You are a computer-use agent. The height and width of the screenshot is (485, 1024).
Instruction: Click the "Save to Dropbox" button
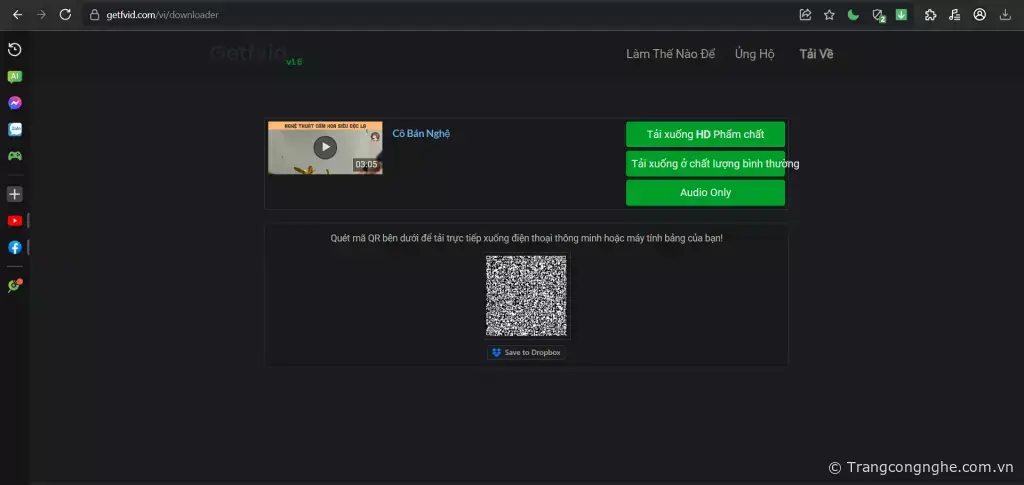pyautogui.click(x=526, y=353)
